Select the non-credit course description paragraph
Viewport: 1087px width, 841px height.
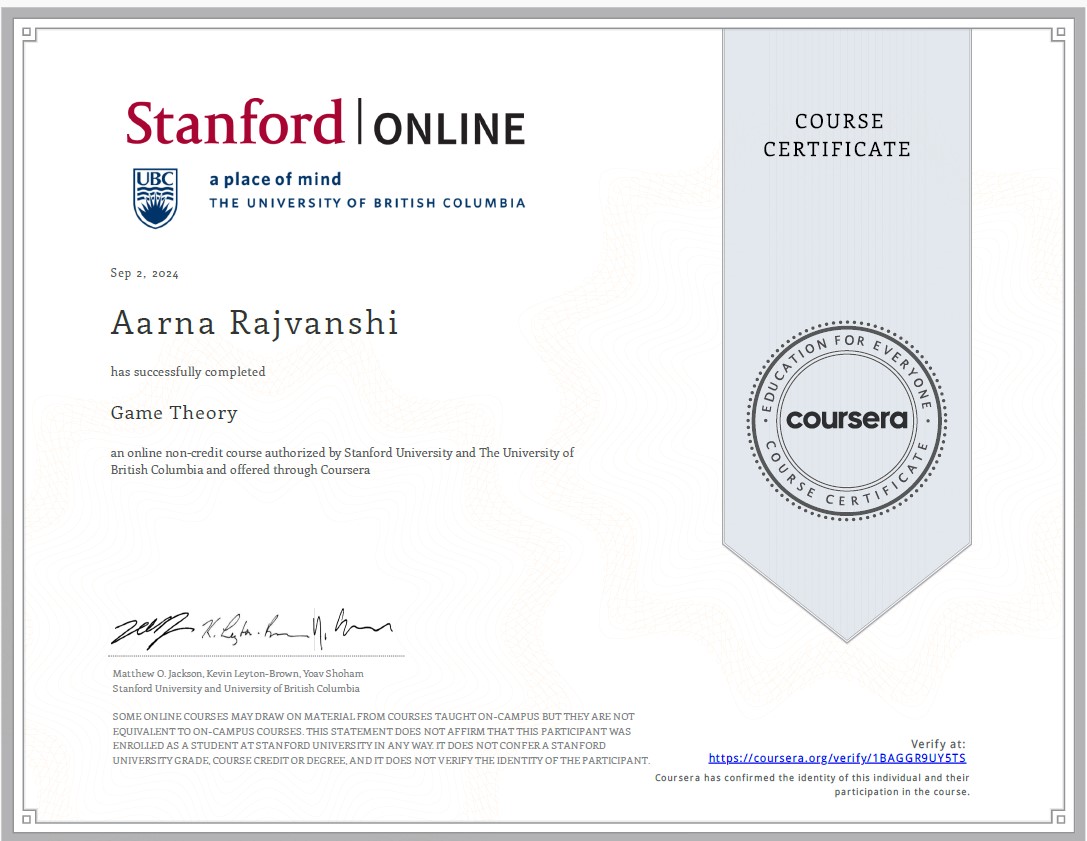[340, 460]
